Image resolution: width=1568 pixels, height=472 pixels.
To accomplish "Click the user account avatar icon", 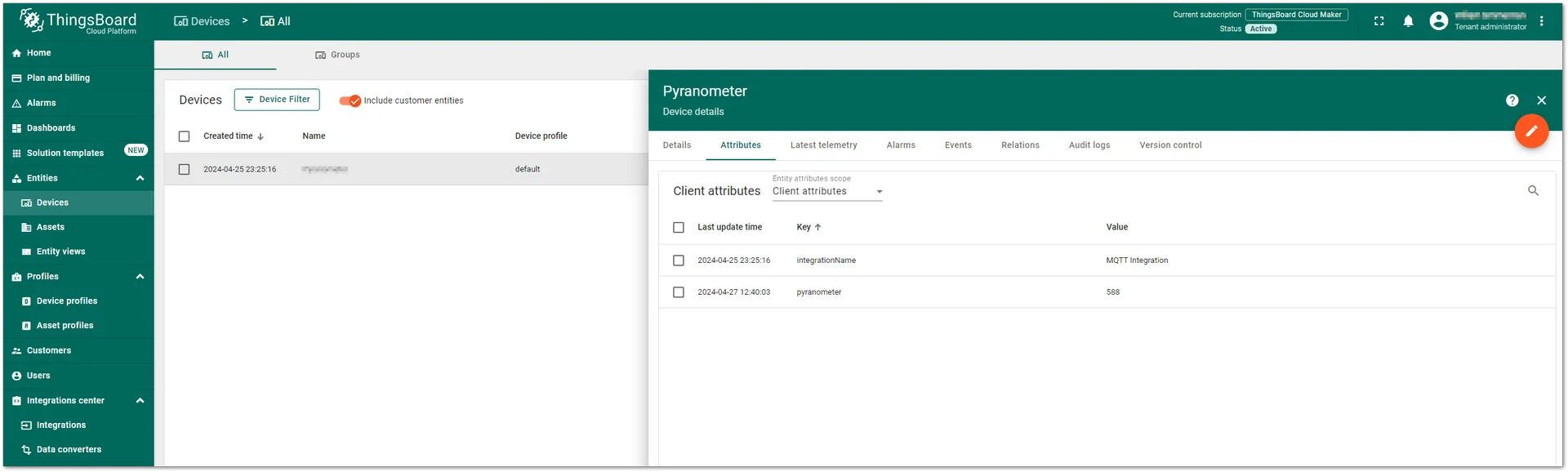I will [1439, 21].
